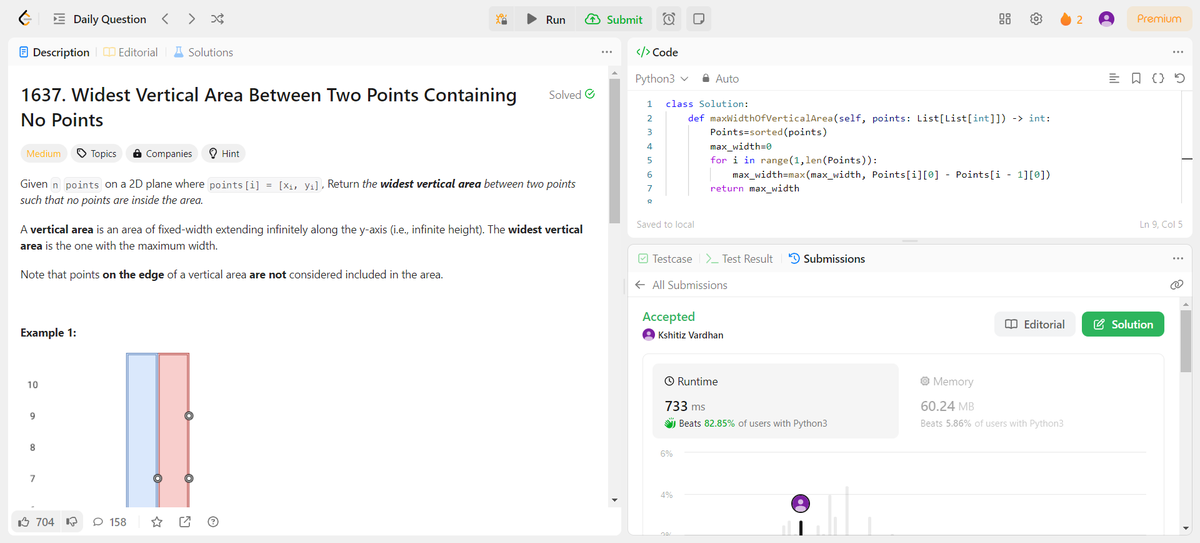This screenshot has width=1200, height=543.
Task: Open the user profile avatar
Action: click(1106, 19)
